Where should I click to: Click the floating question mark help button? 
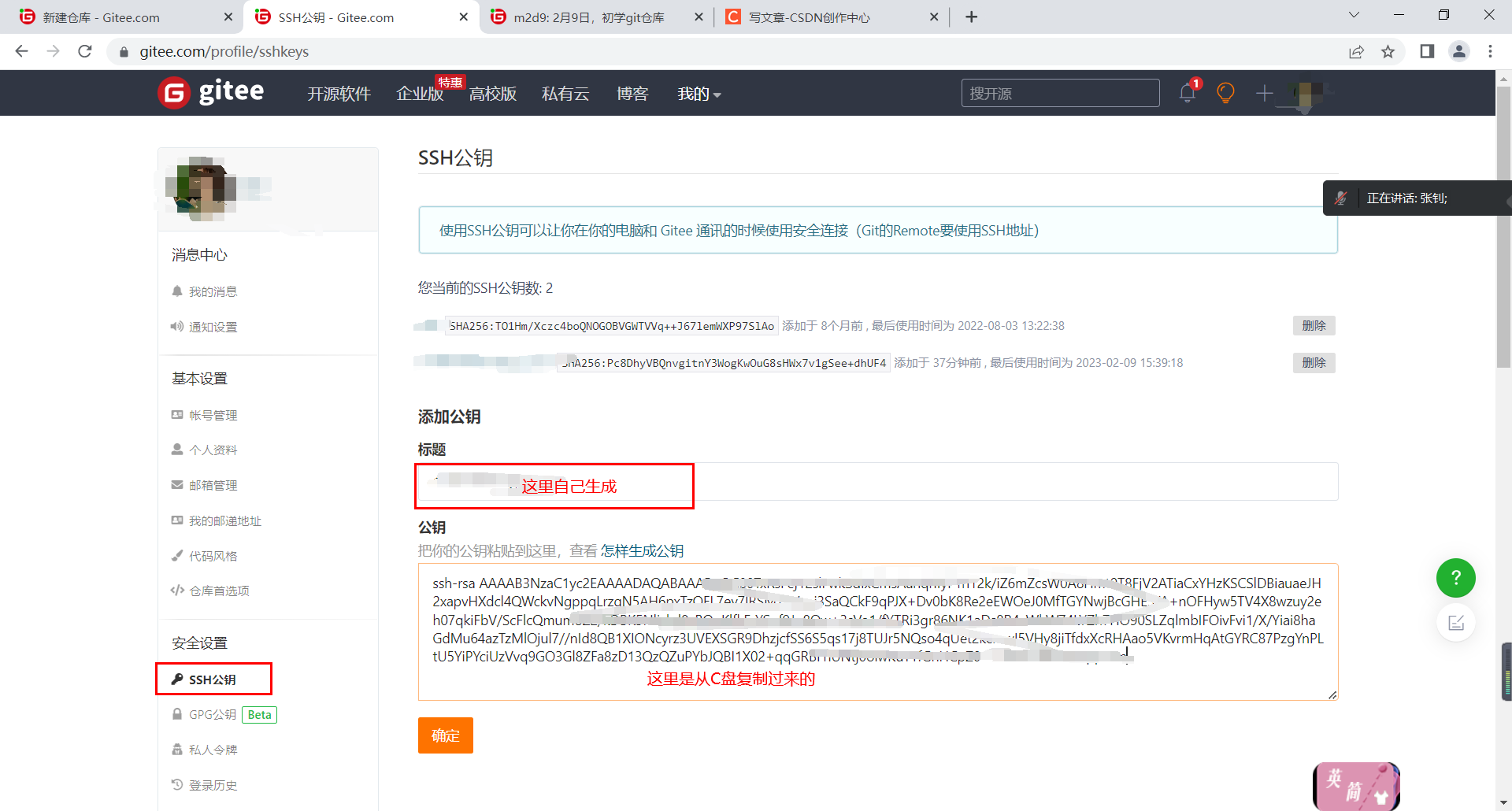point(1455,578)
